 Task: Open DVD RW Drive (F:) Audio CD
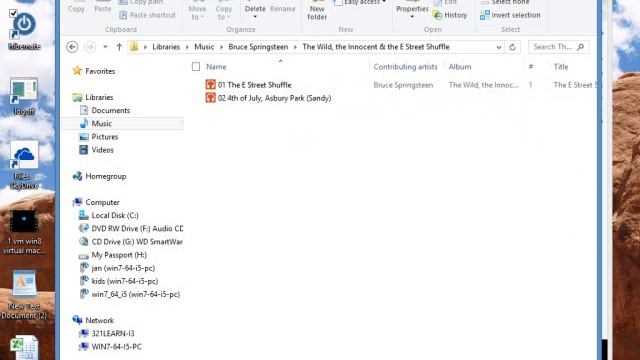point(137,229)
